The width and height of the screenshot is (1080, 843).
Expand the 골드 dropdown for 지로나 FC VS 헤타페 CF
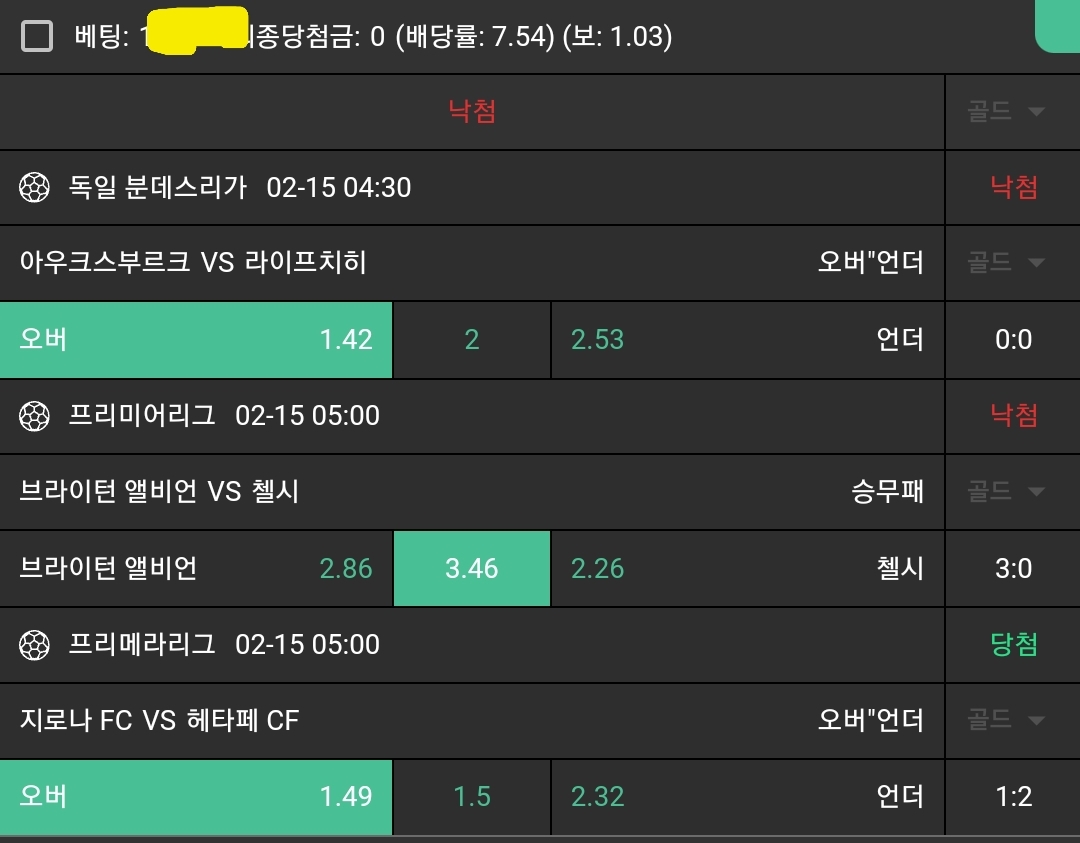[1006, 720]
